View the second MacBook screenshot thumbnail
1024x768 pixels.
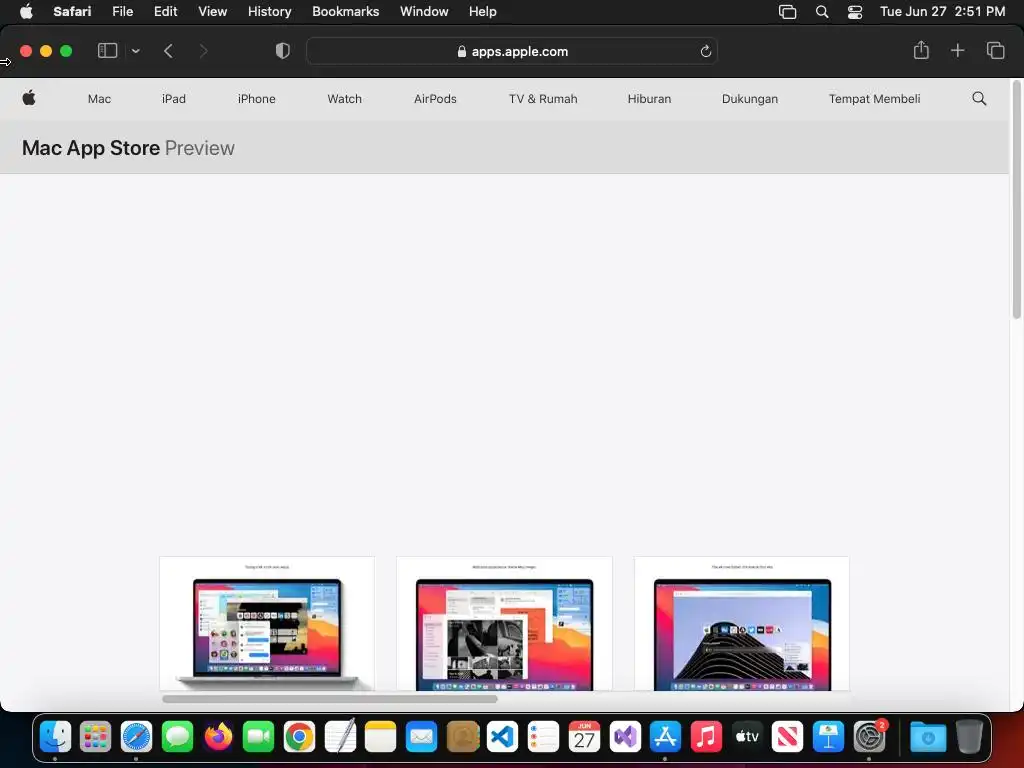[x=504, y=623]
